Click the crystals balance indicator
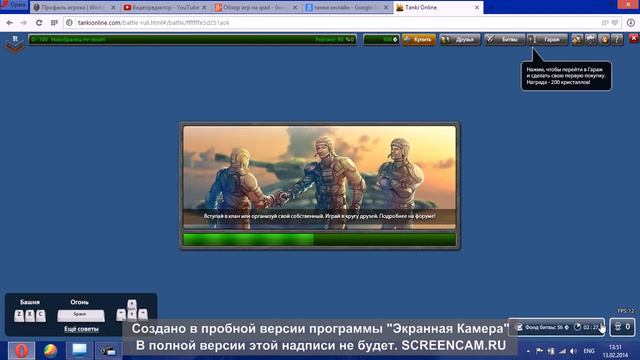 click(381, 40)
